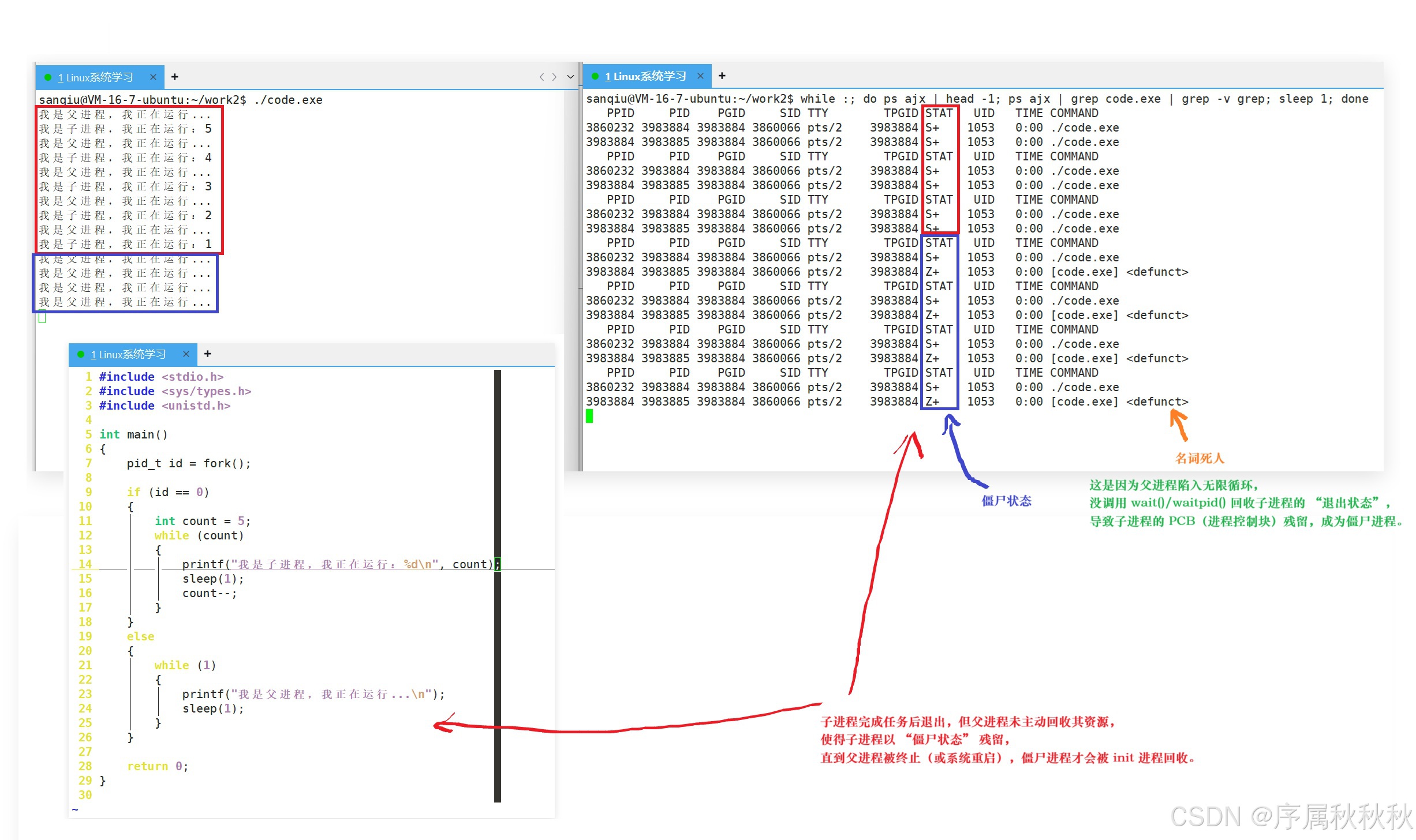This screenshot has width=1416, height=840.
Task: Click the return 0 line in the editor
Action: tap(157, 766)
